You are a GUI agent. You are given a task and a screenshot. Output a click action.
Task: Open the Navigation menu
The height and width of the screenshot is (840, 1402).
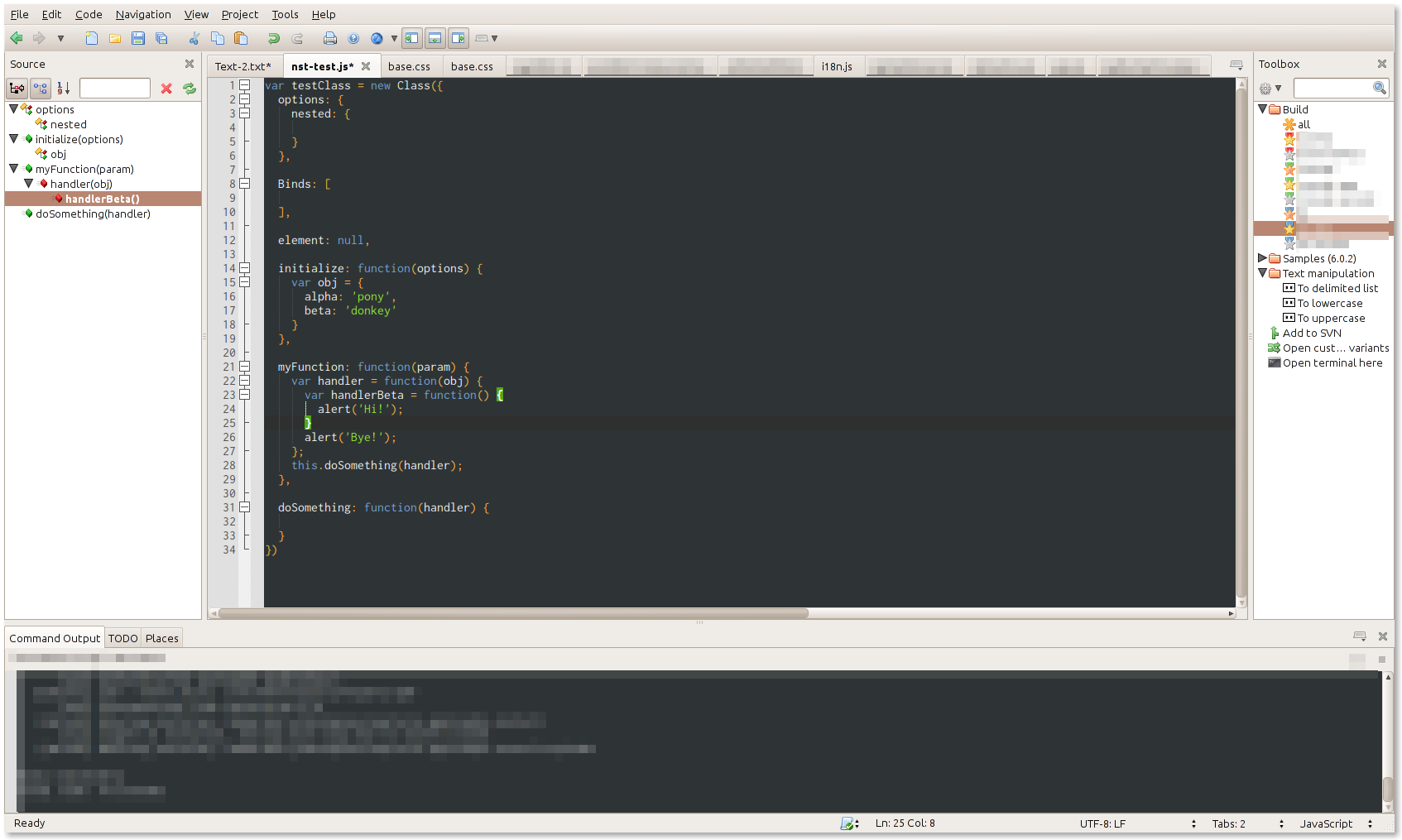click(143, 14)
